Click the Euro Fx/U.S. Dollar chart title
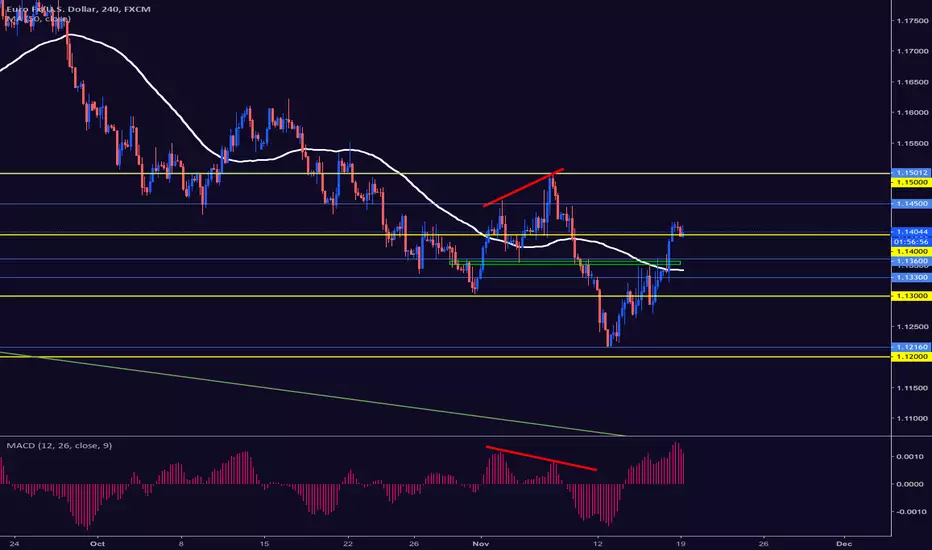 pos(78,9)
